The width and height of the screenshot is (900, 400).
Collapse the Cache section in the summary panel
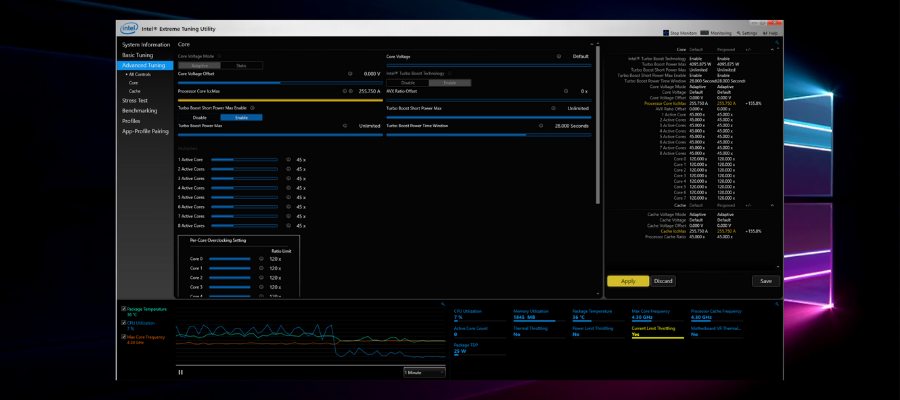pyautogui.click(x=771, y=205)
